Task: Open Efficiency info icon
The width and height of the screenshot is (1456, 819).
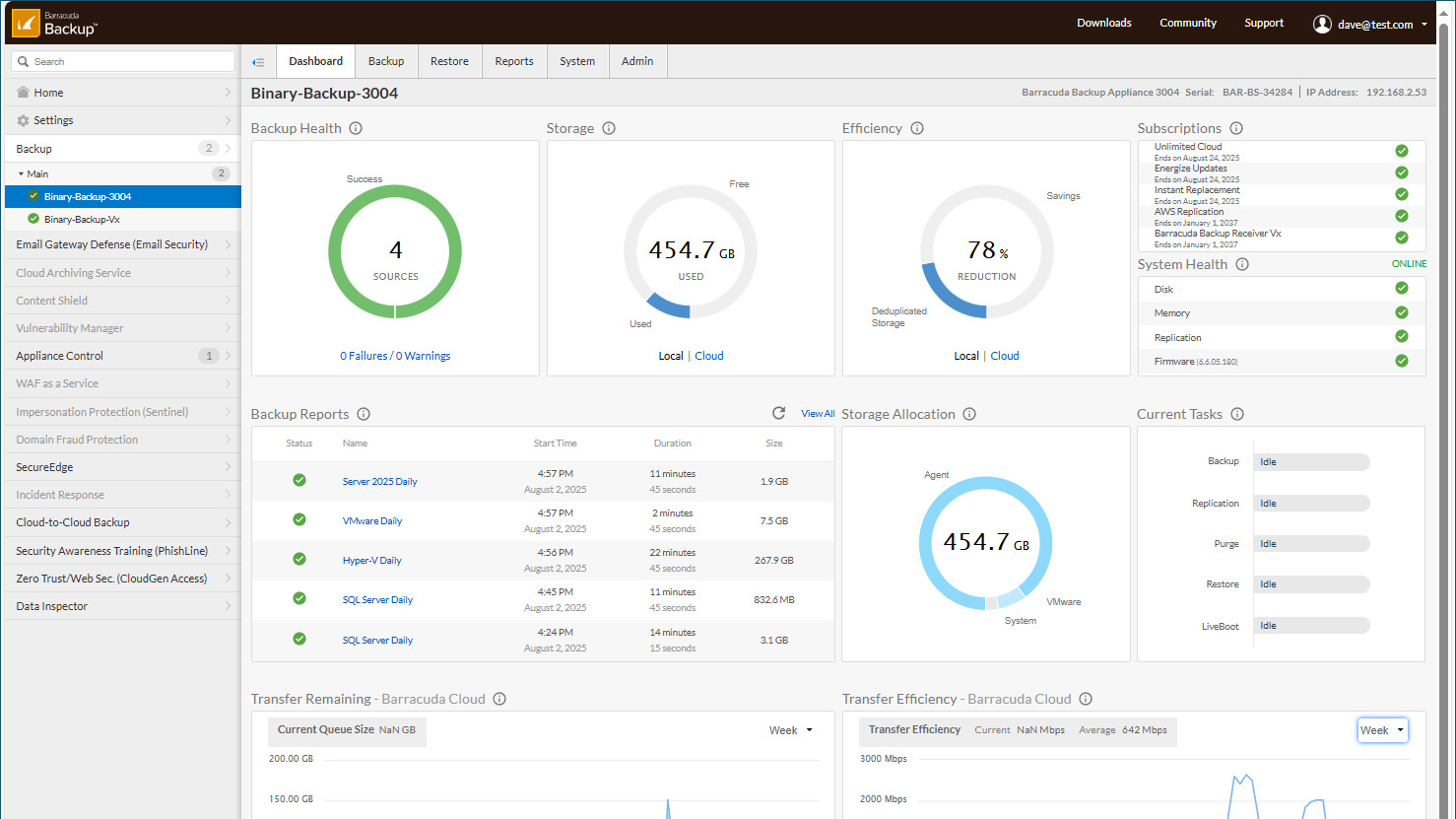Action: pos(917,128)
